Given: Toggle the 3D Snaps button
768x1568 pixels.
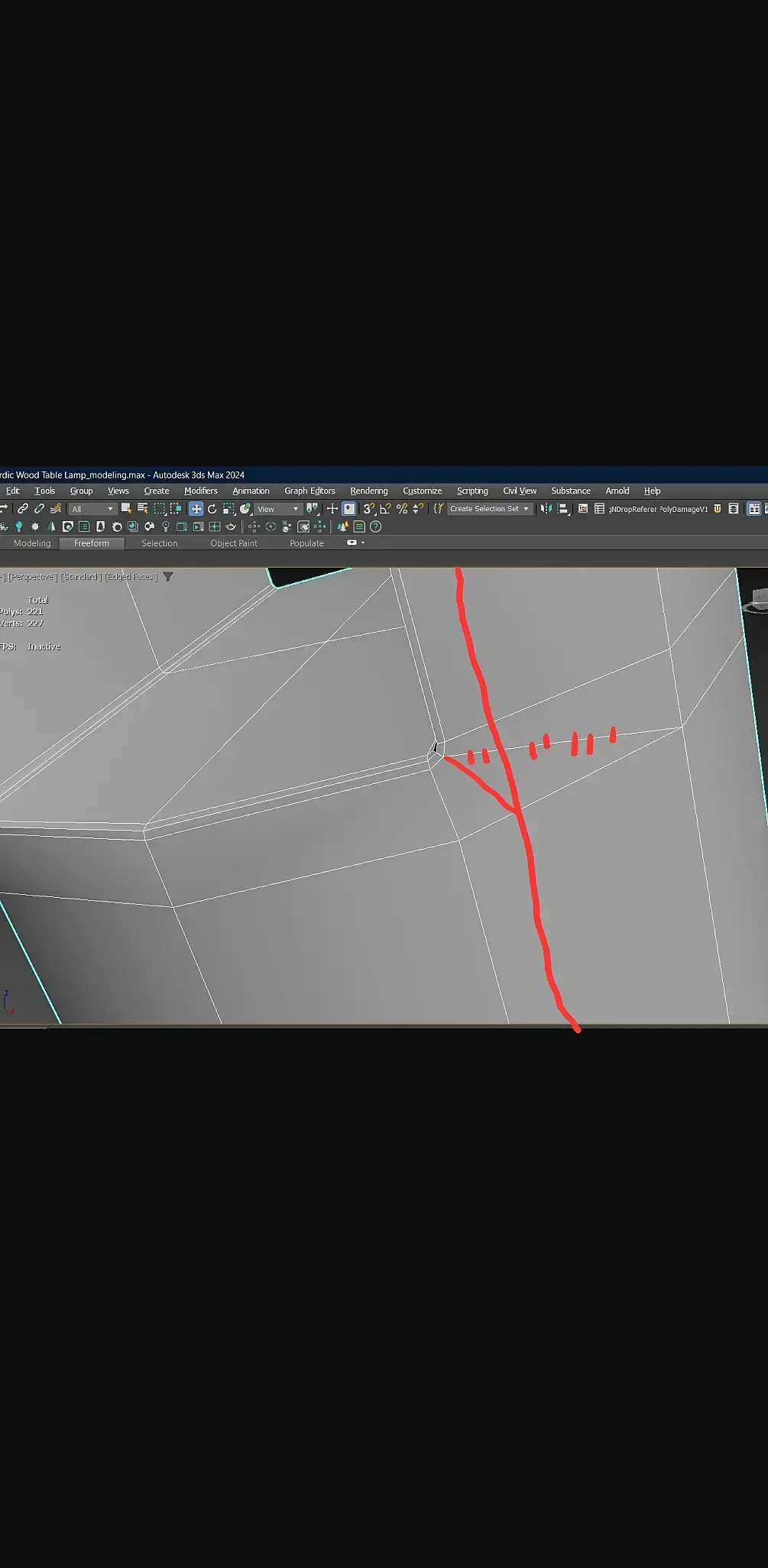Looking at the screenshot, I should click(369, 509).
